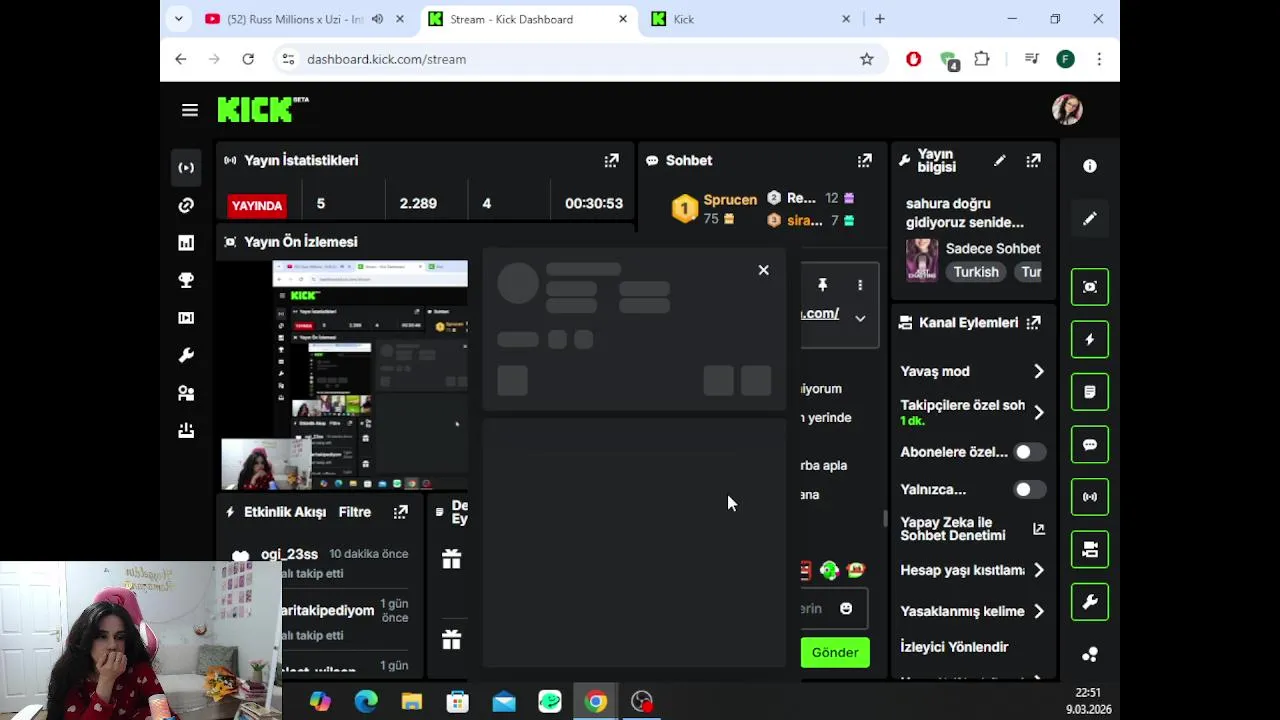Image resolution: width=1280 pixels, height=720 pixels.
Task: Click the green-bordered speech bubble icon in right sidebar
Action: (1090, 444)
